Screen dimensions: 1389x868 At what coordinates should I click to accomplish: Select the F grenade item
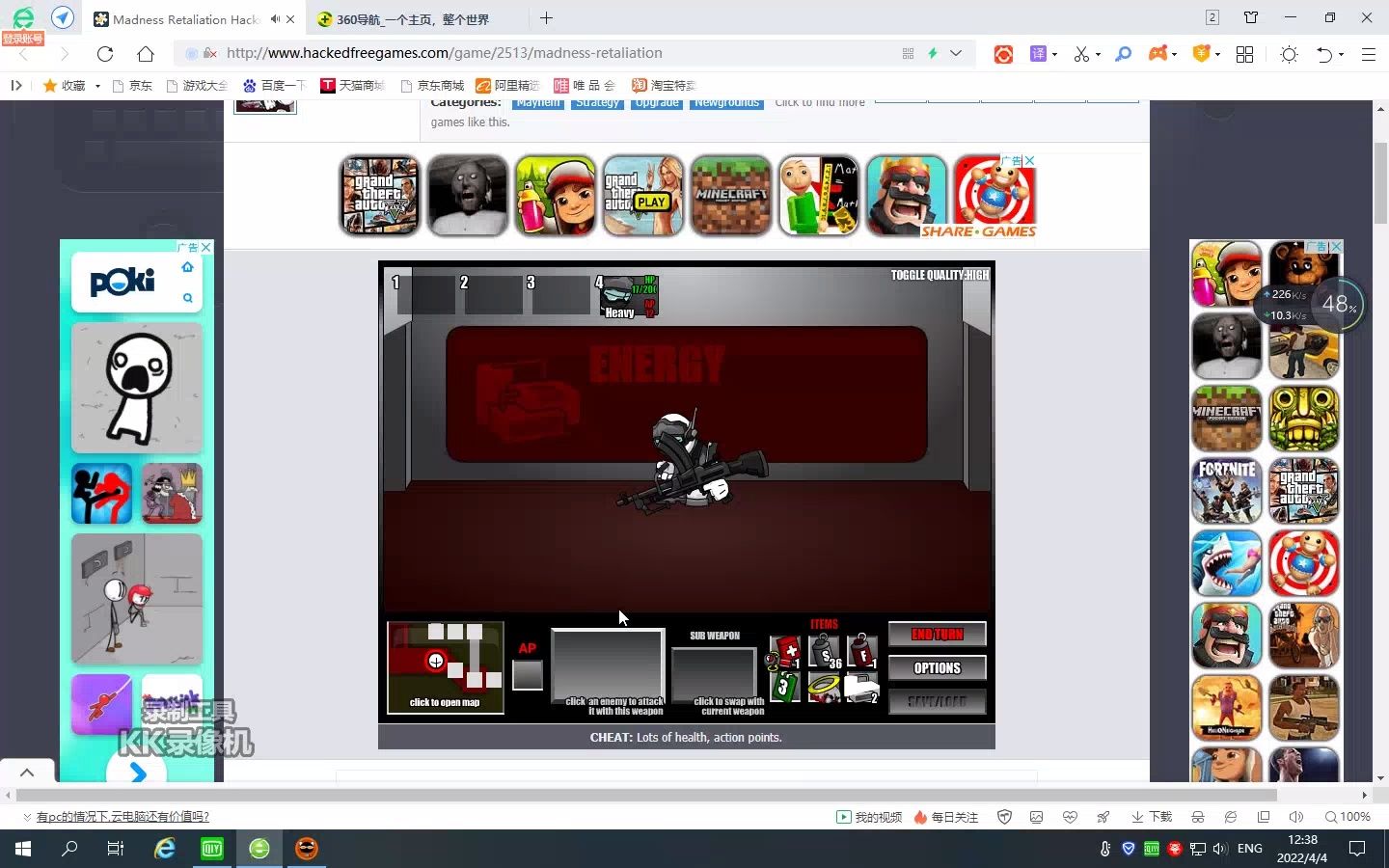(862, 652)
